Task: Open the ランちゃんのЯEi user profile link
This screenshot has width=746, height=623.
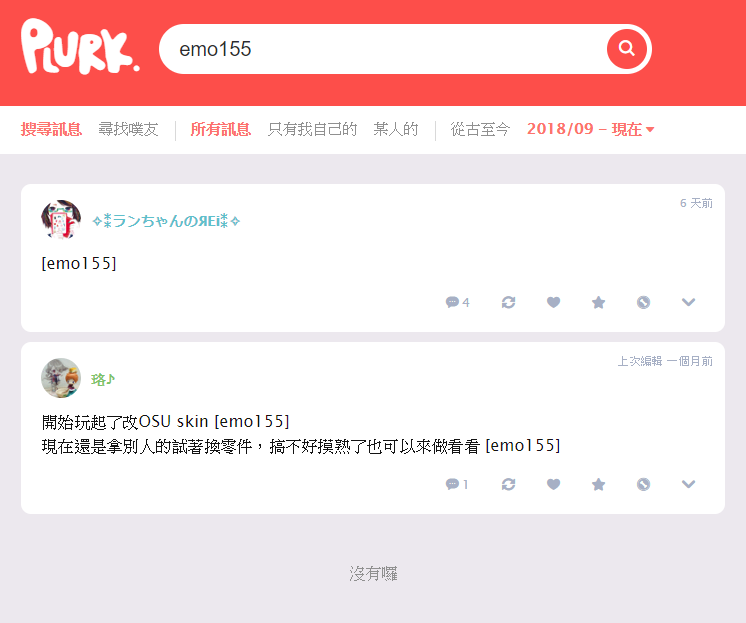Action: [x=166, y=221]
